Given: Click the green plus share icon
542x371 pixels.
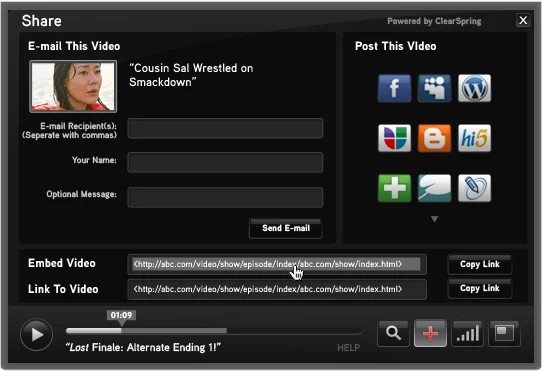Looking at the screenshot, I should (394, 188).
